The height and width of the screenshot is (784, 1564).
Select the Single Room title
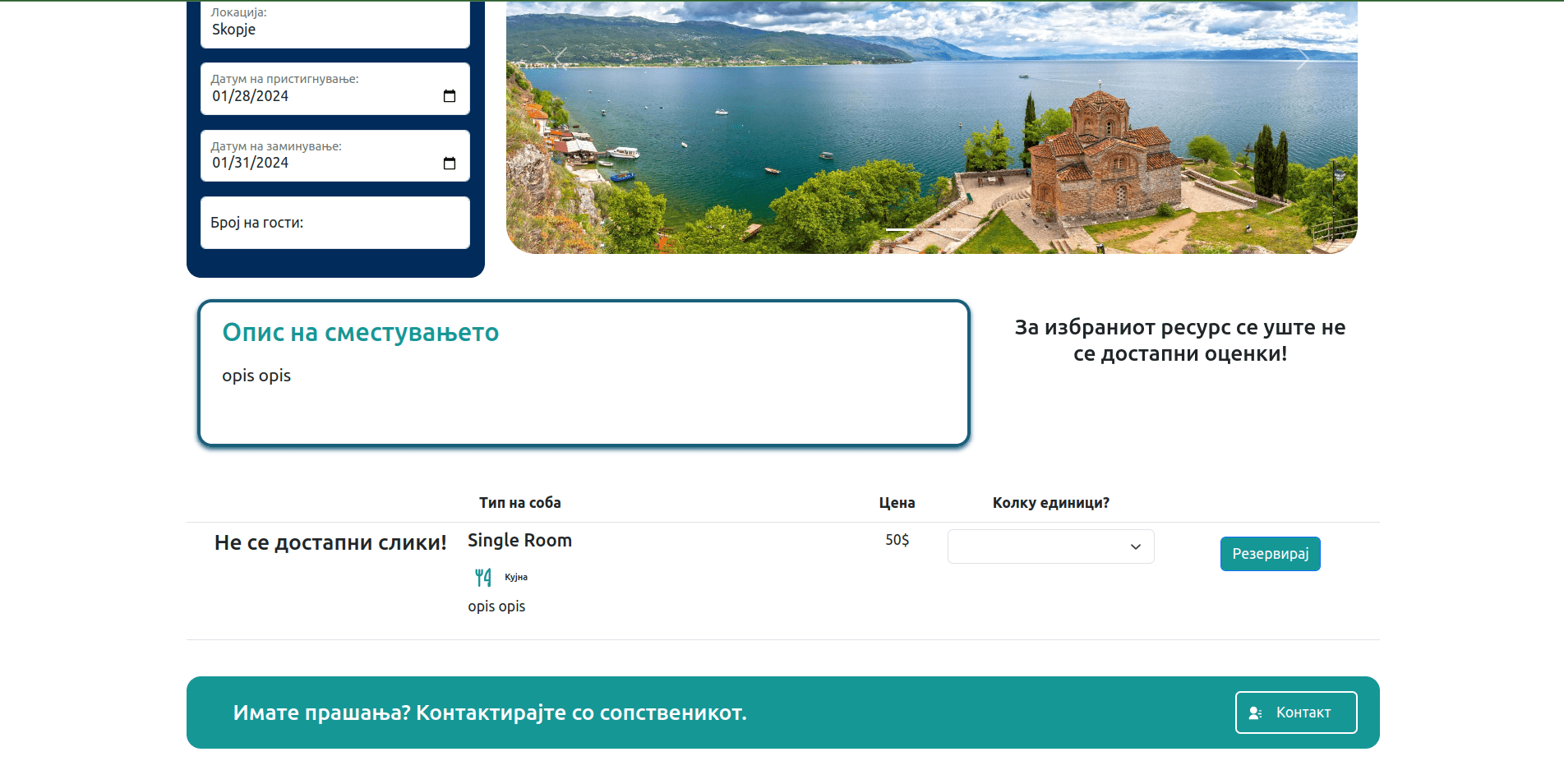point(519,541)
